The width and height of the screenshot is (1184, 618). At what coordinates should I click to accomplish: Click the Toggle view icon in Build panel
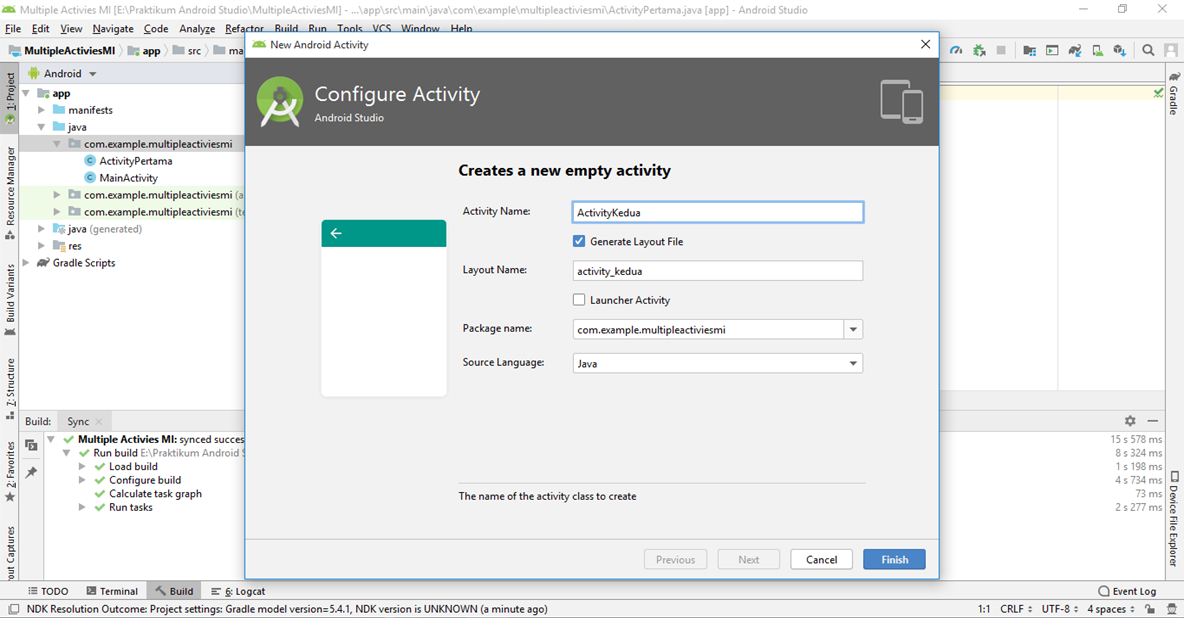(31, 445)
